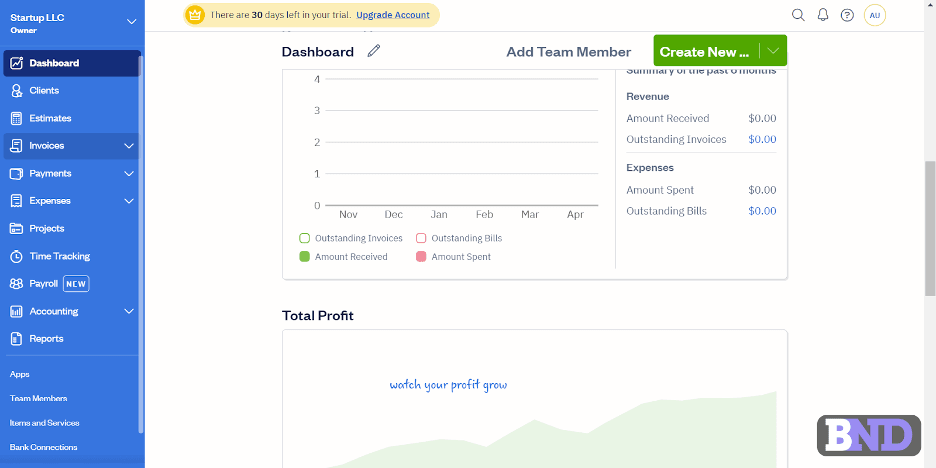Click the Accounting chart icon
This screenshot has height=468, width=936.
[17, 311]
